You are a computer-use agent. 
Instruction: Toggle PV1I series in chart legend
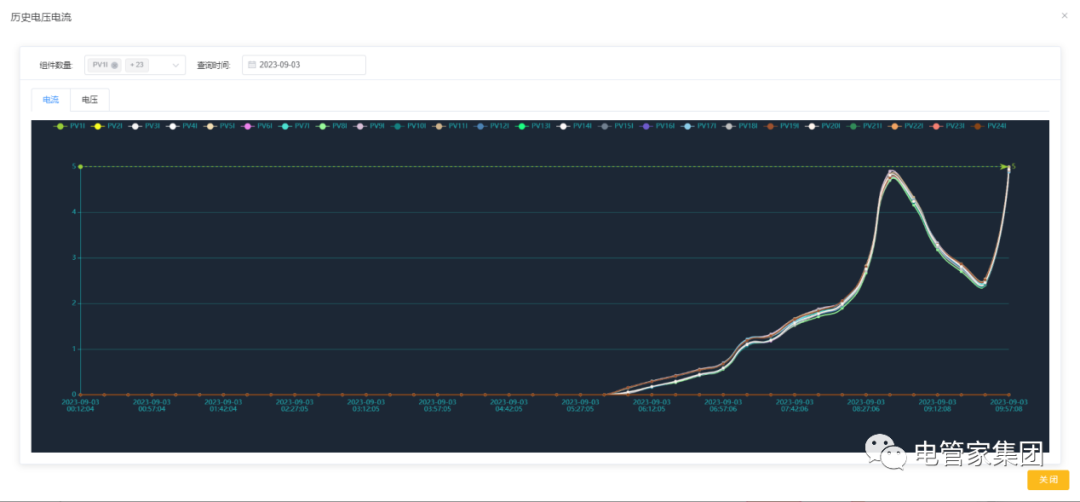point(60,126)
